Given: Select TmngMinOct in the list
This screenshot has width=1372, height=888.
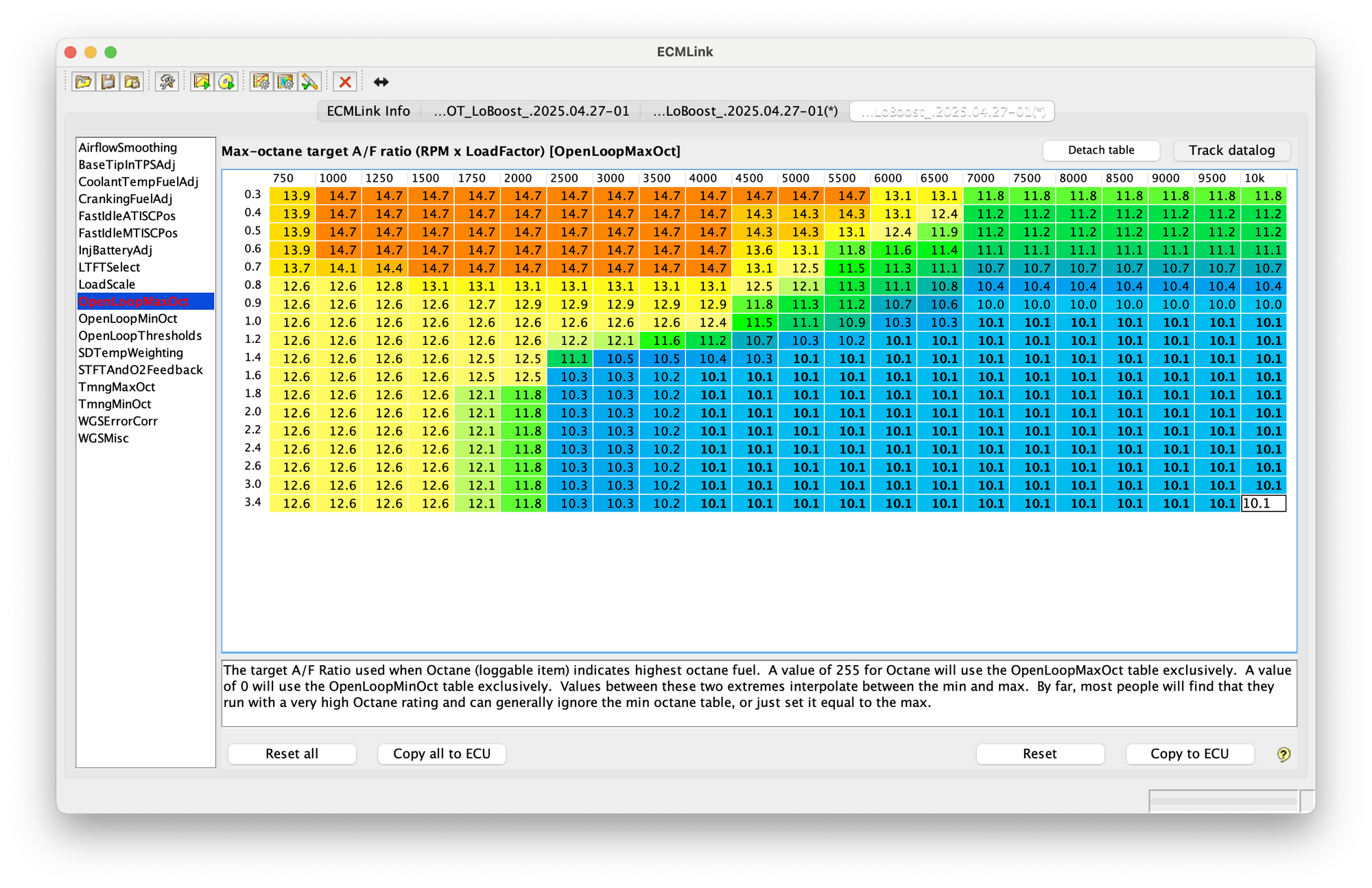Looking at the screenshot, I should pyautogui.click(x=145, y=405).
